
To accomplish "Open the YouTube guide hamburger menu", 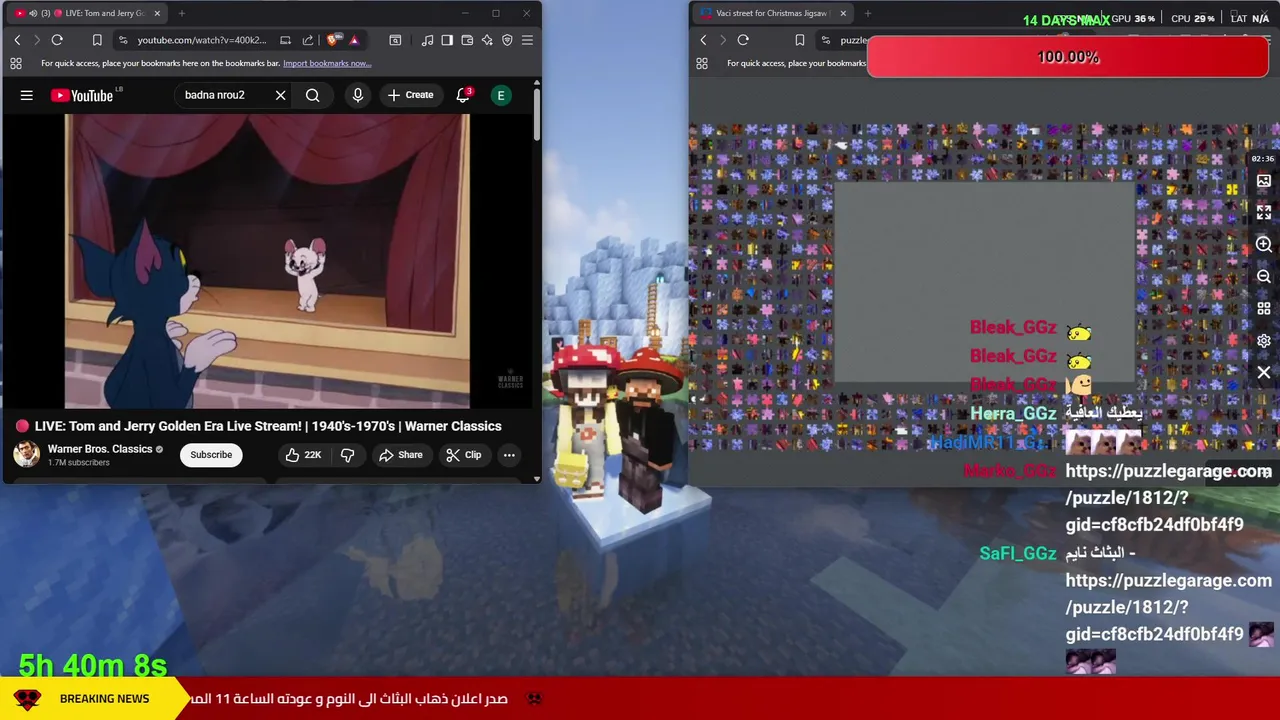I will point(27,95).
